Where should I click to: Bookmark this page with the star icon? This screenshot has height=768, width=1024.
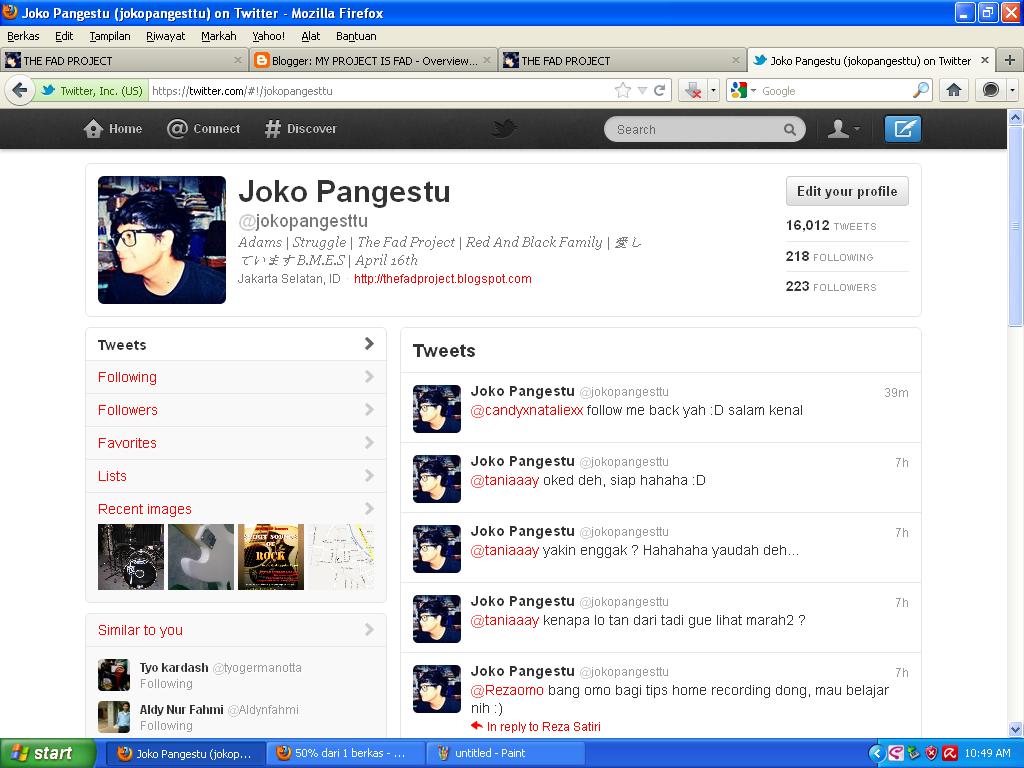coord(622,90)
